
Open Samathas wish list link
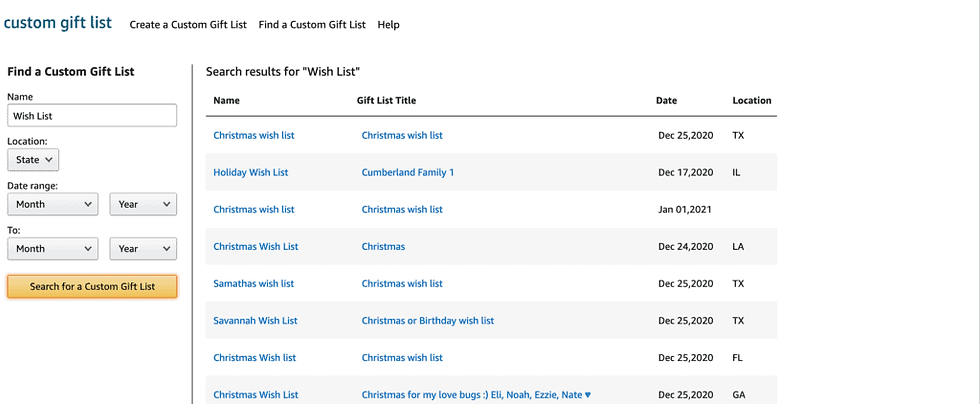(x=254, y=283)
